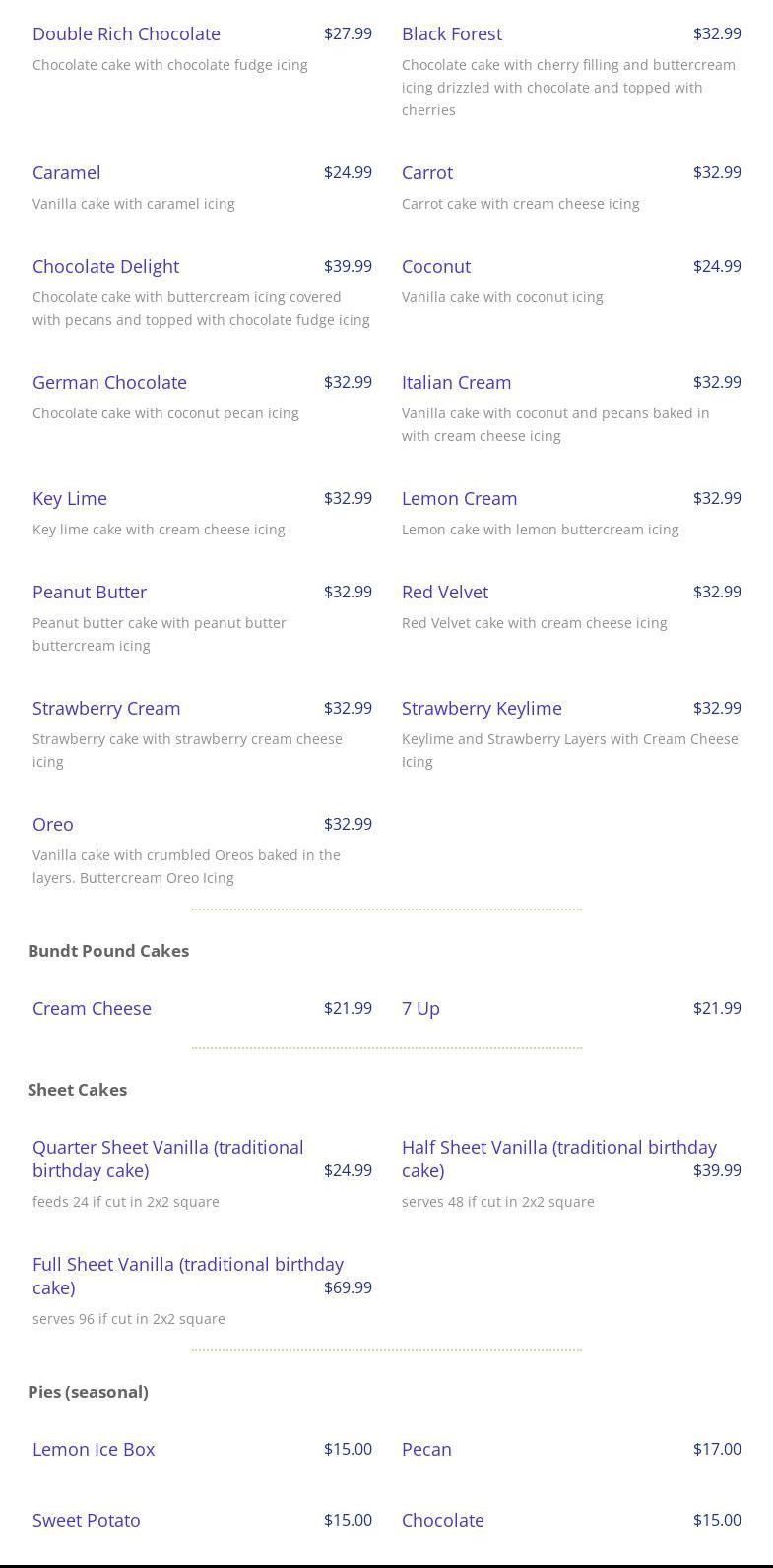
Task: Open the Lemon Cream cake item
Action: point(459,498)
